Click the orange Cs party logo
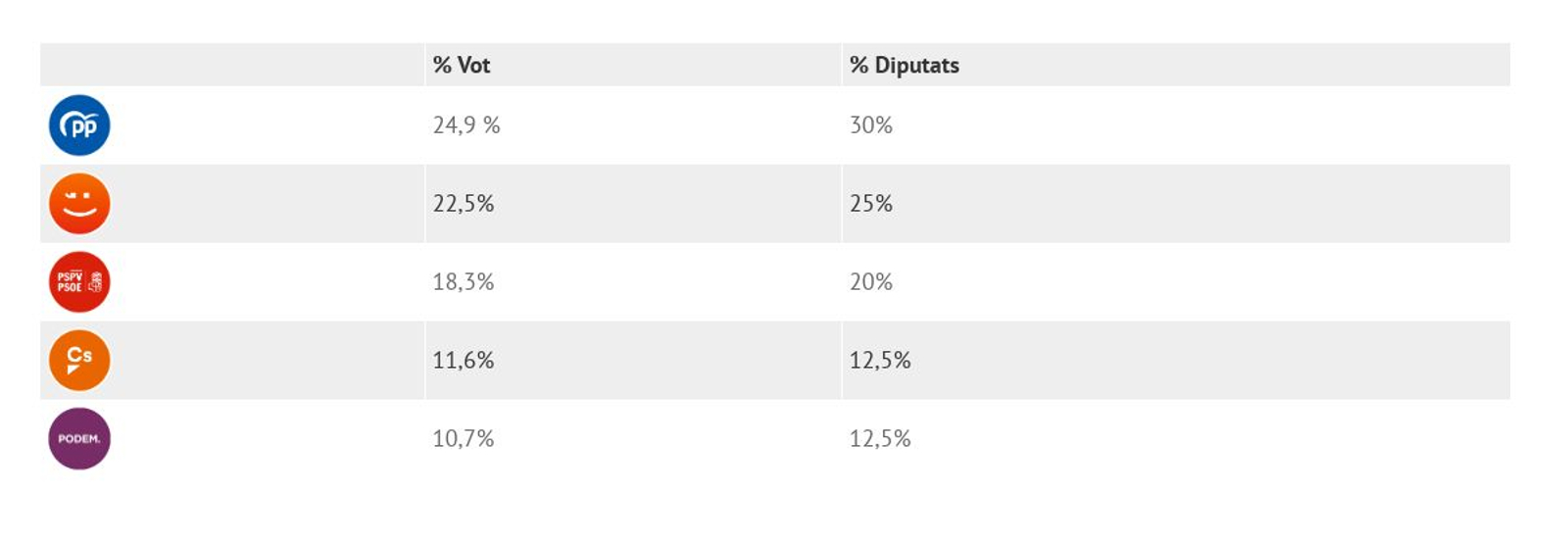 pyautogui.click(x=79, y=361)
